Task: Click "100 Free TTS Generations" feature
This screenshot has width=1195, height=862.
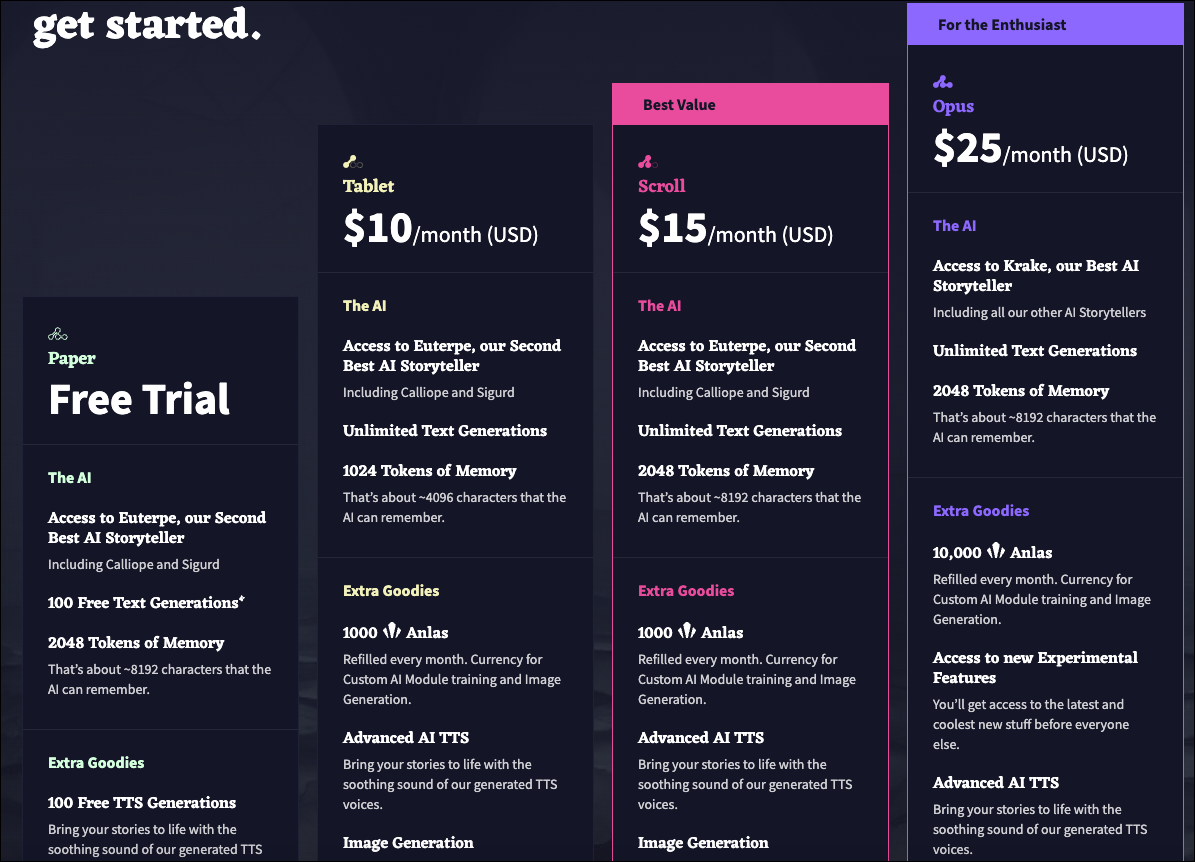Action: tap(142, 802)
